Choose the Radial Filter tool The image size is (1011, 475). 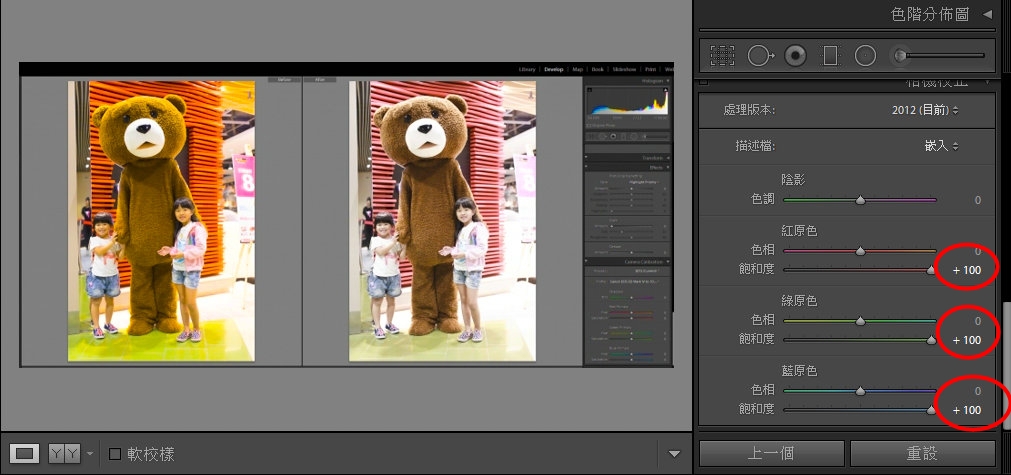point(866,56)
